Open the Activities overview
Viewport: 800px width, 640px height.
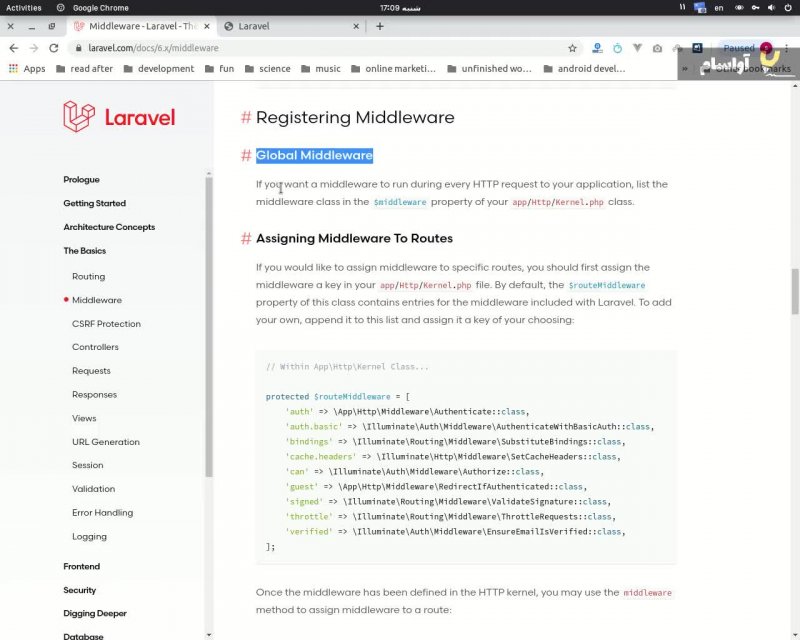(x=24, y=7)
